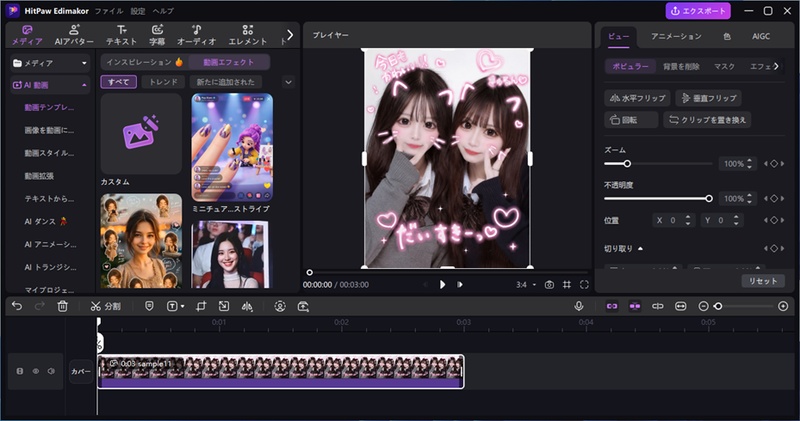The height and width of the screenshot is (421, 800).
Task: Mute the track with the speaker icon
Action: (x=51, y=372)
